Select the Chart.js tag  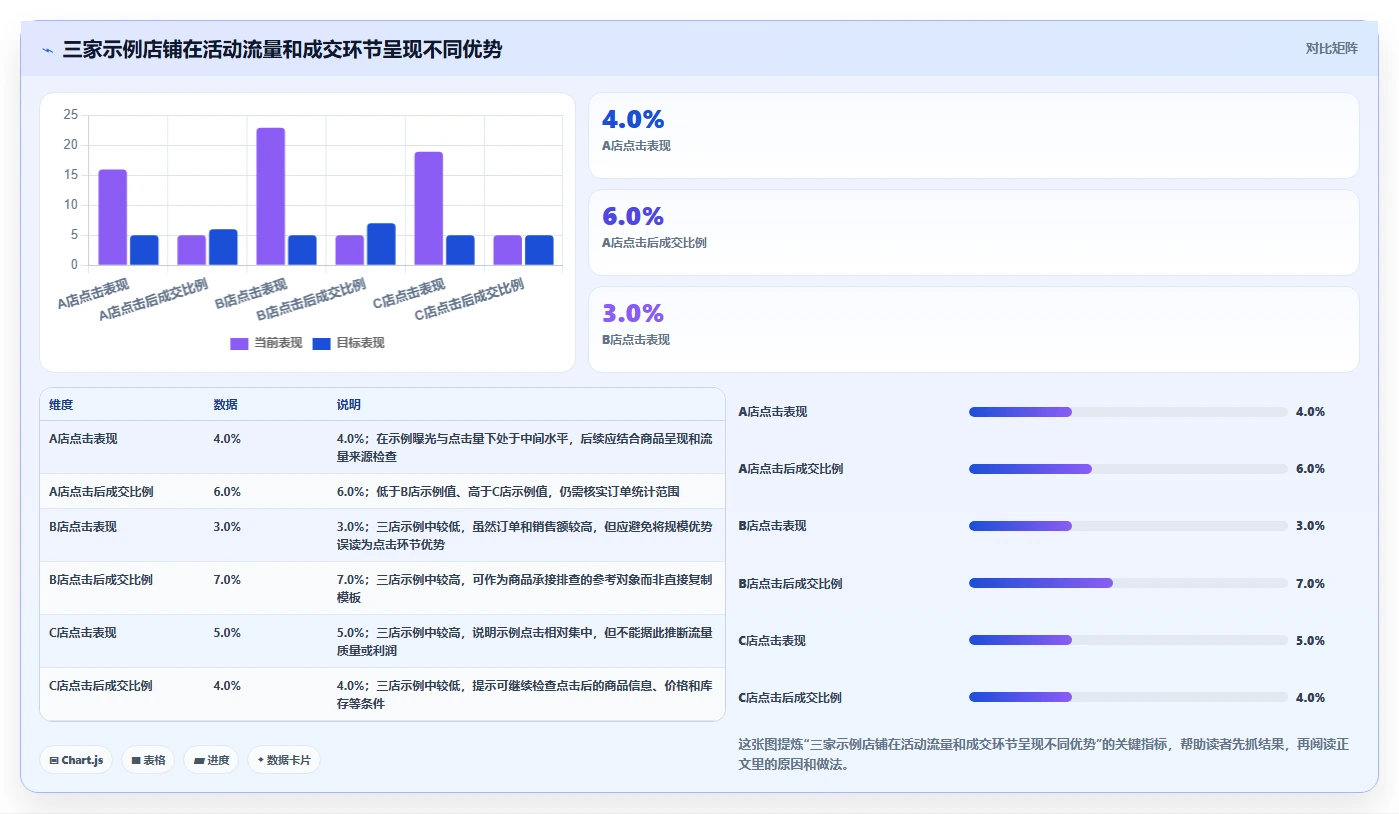tap(77, 760)
